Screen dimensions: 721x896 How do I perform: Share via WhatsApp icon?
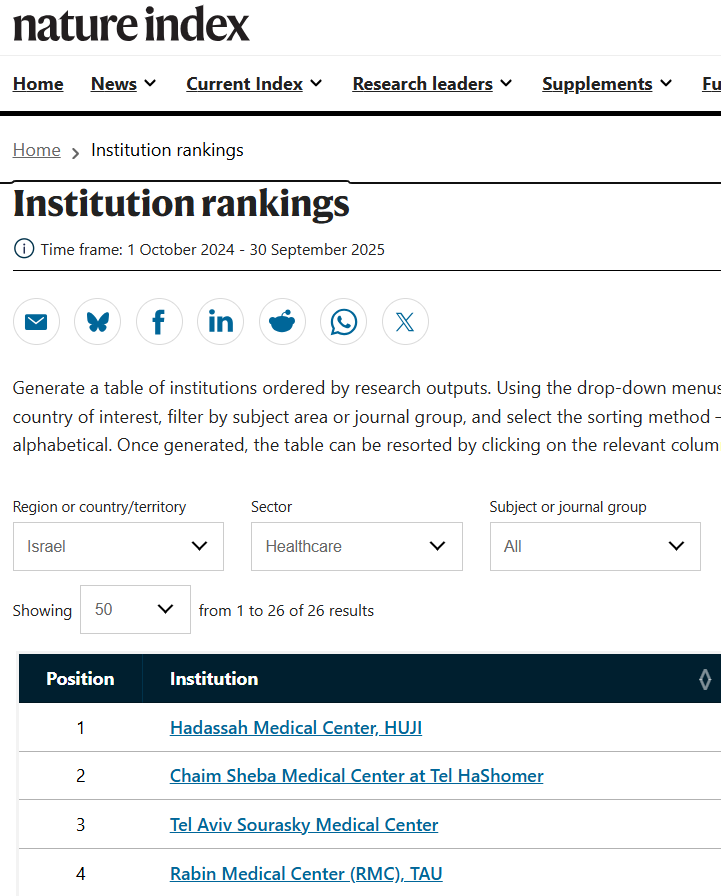click(344, 322)
